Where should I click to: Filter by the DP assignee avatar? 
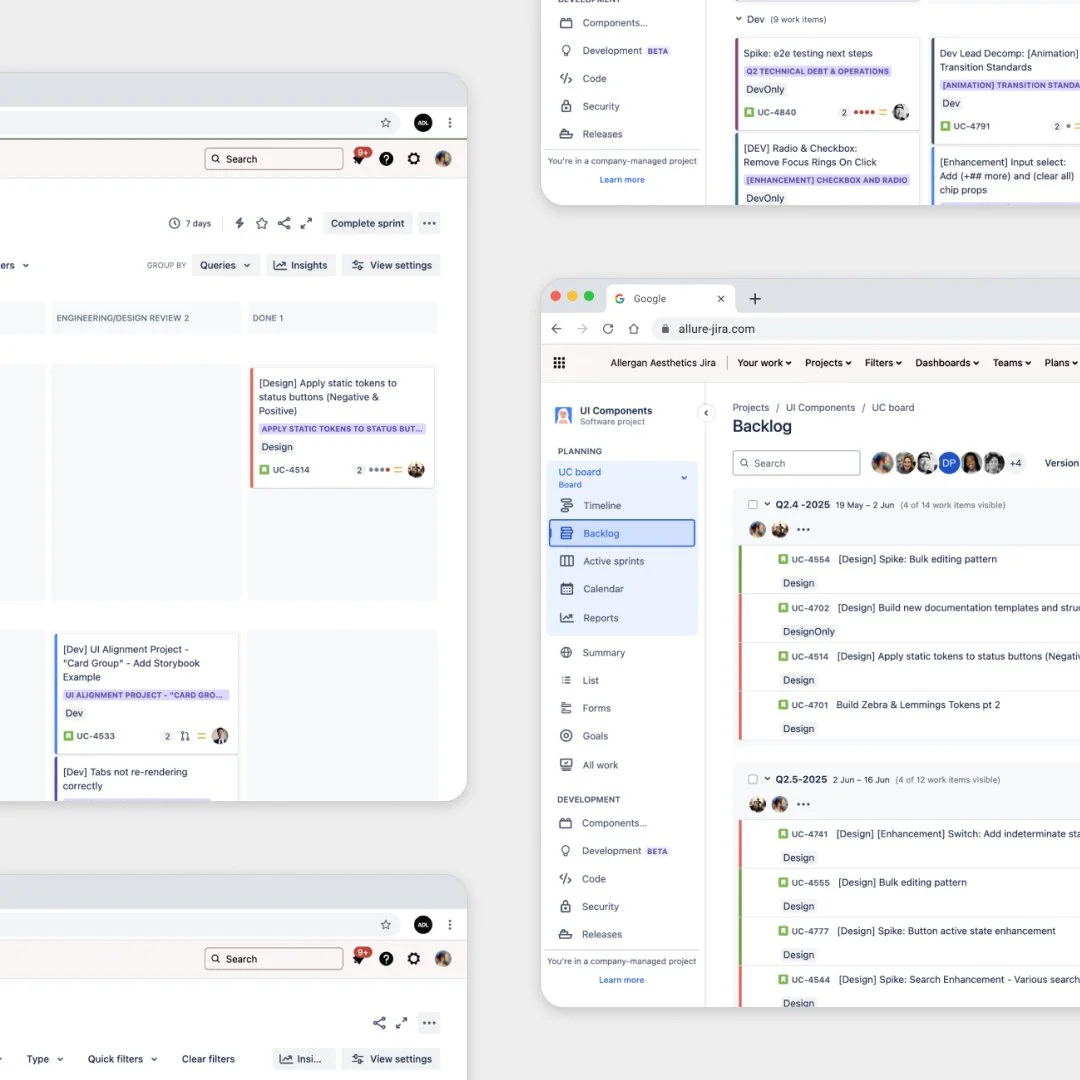click(948, 463)
